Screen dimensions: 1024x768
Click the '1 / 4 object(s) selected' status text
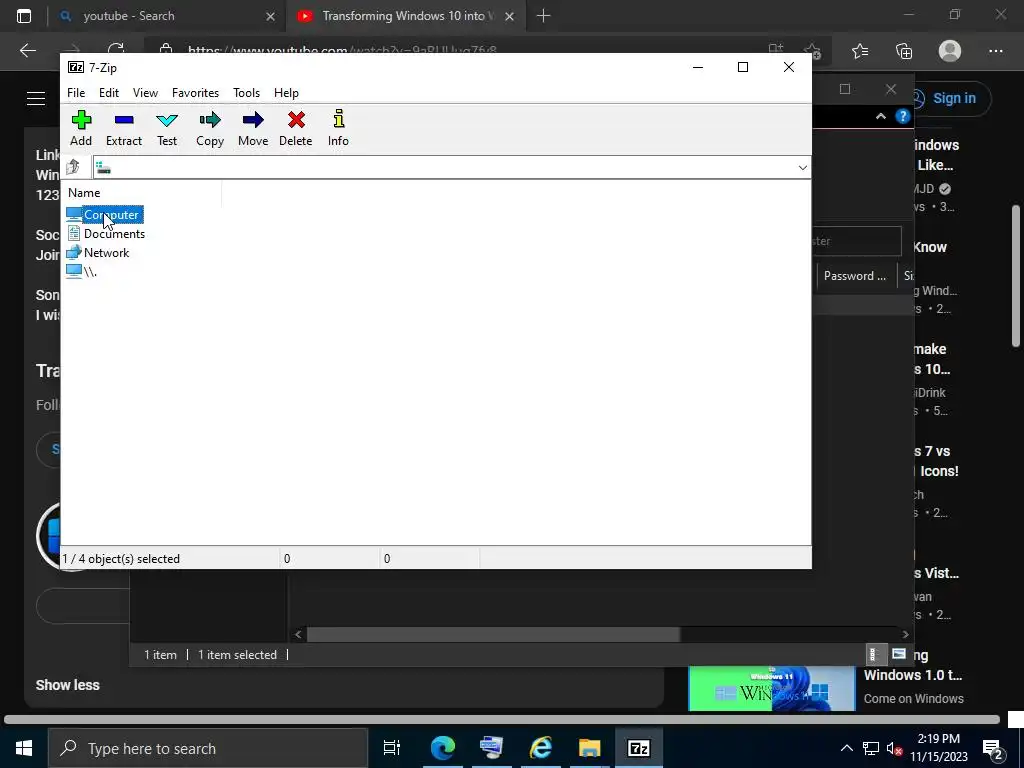(x=121, y=559)
